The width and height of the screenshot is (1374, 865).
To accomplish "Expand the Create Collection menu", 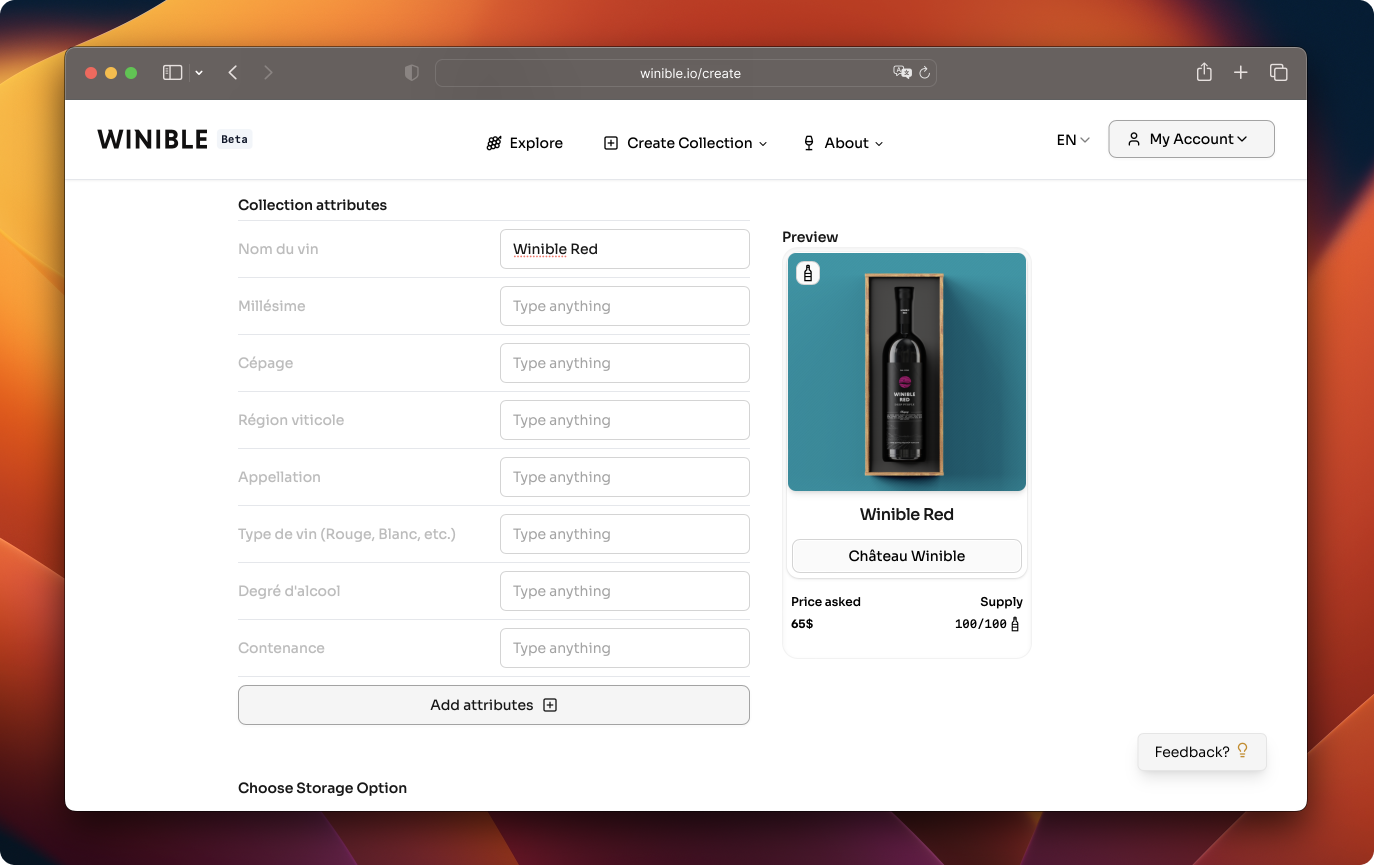I will [686, 143].
